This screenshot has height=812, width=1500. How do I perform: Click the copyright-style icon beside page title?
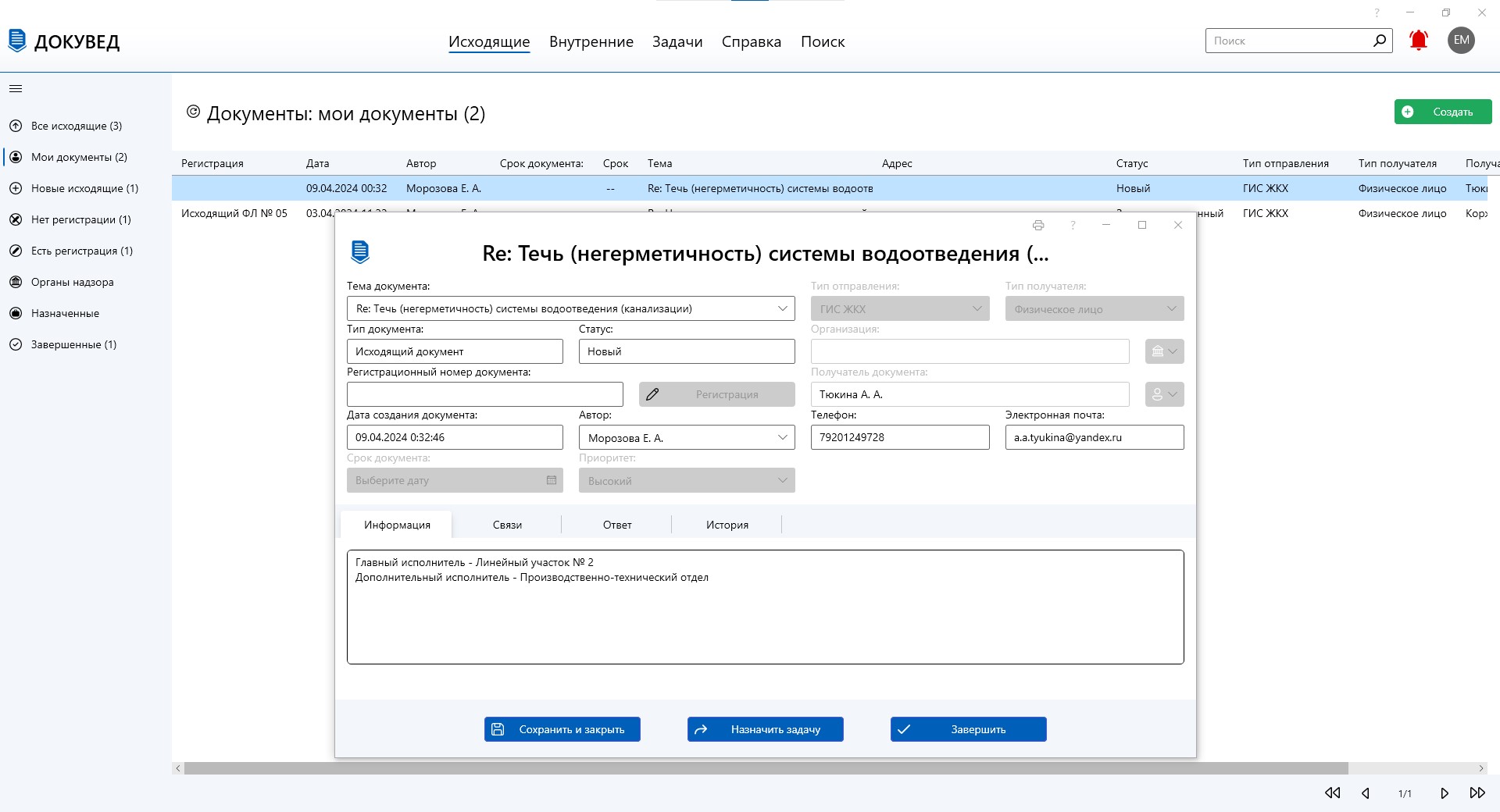tap(193, 112)
